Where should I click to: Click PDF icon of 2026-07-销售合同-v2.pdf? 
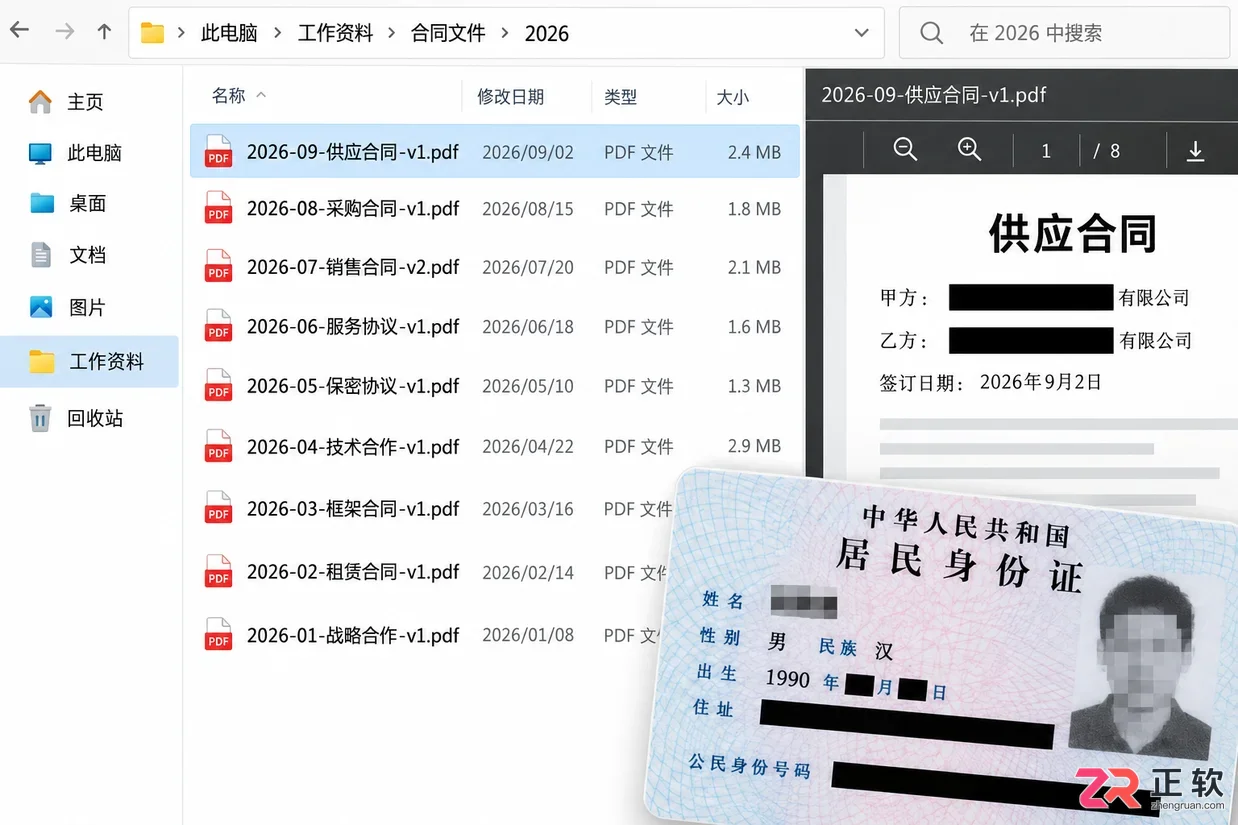(218, 267)
